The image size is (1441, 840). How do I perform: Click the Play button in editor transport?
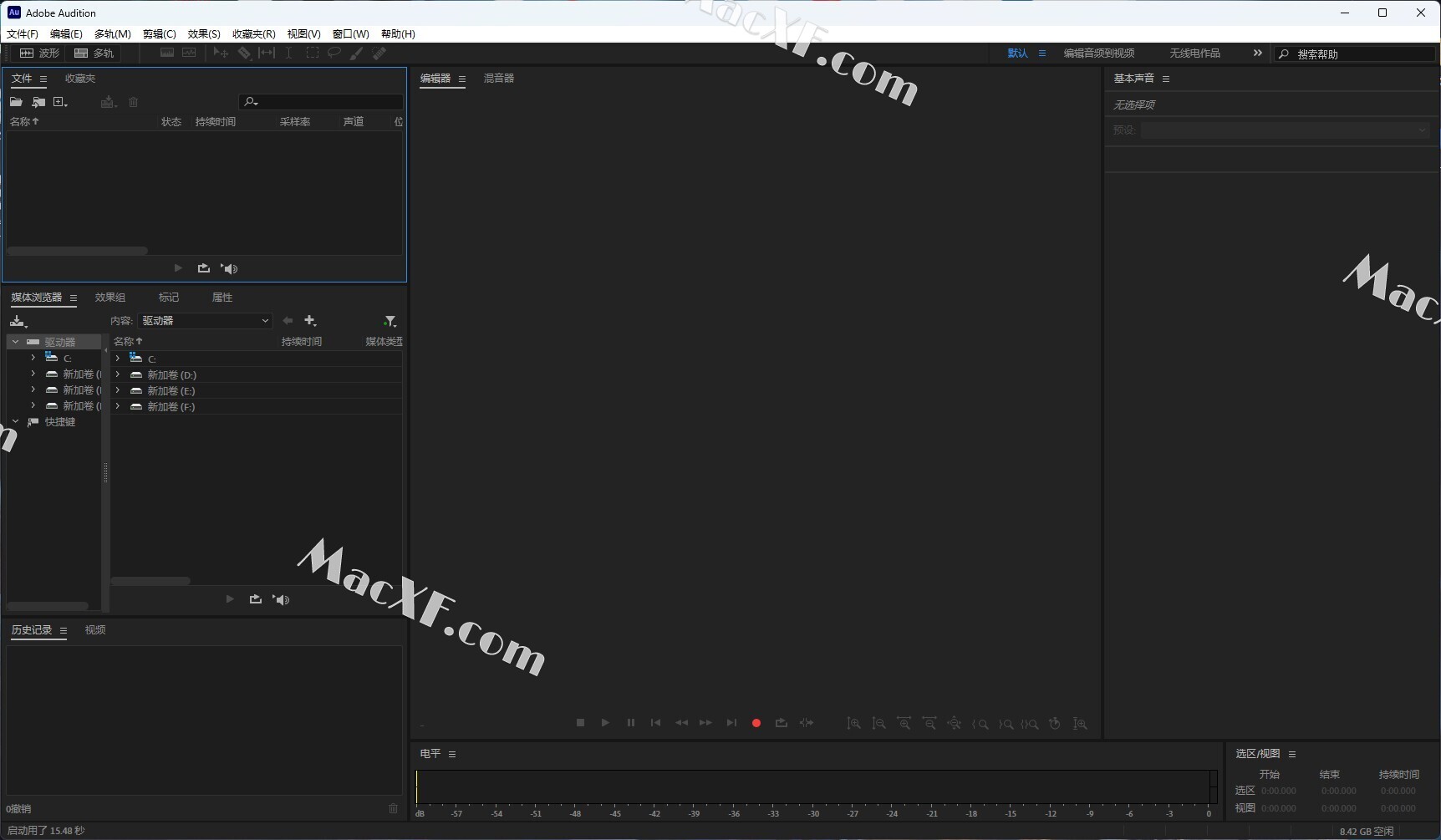[605, 723]
